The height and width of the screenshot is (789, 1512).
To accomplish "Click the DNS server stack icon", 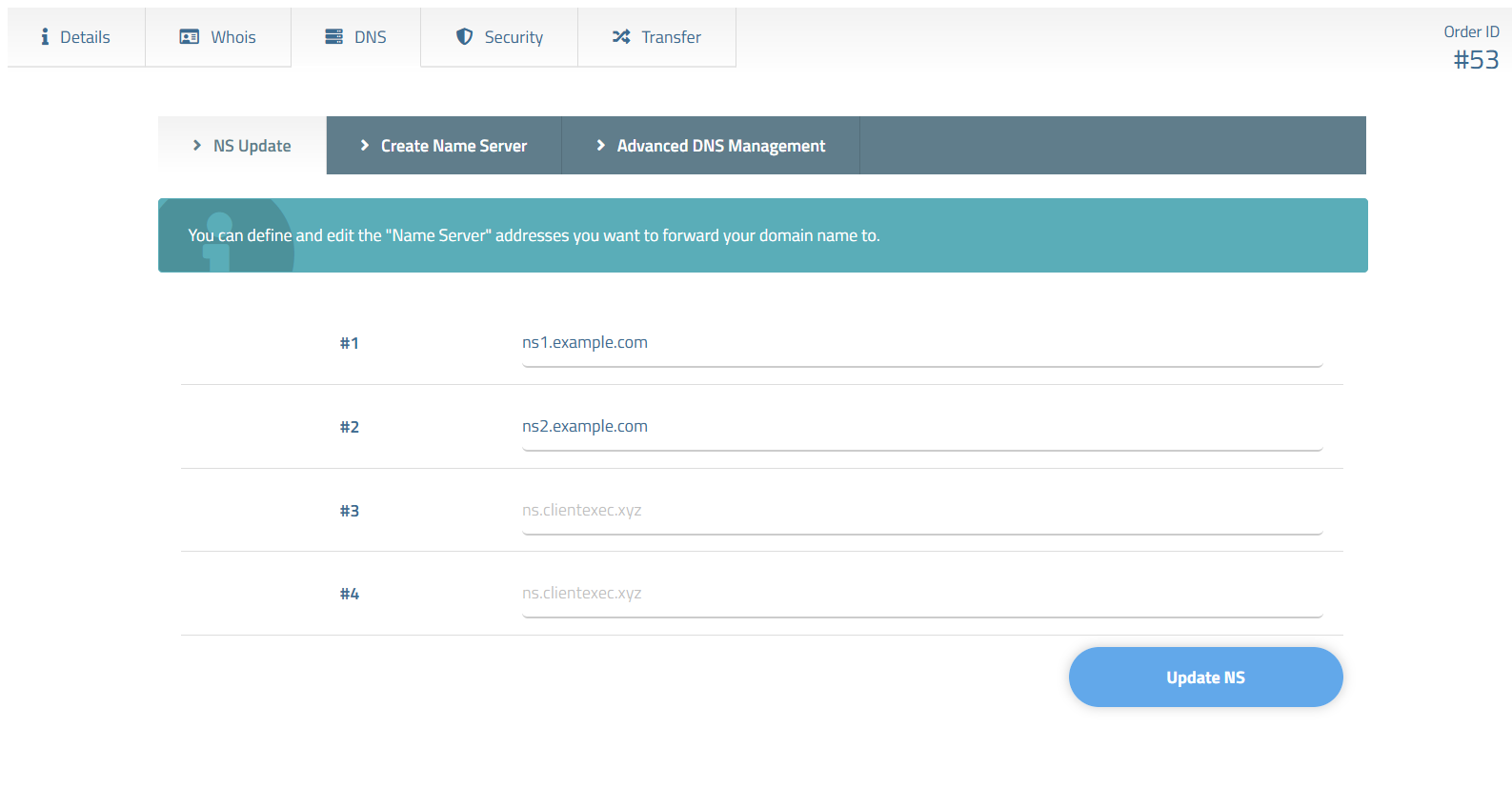I will [x=333, y=37].
